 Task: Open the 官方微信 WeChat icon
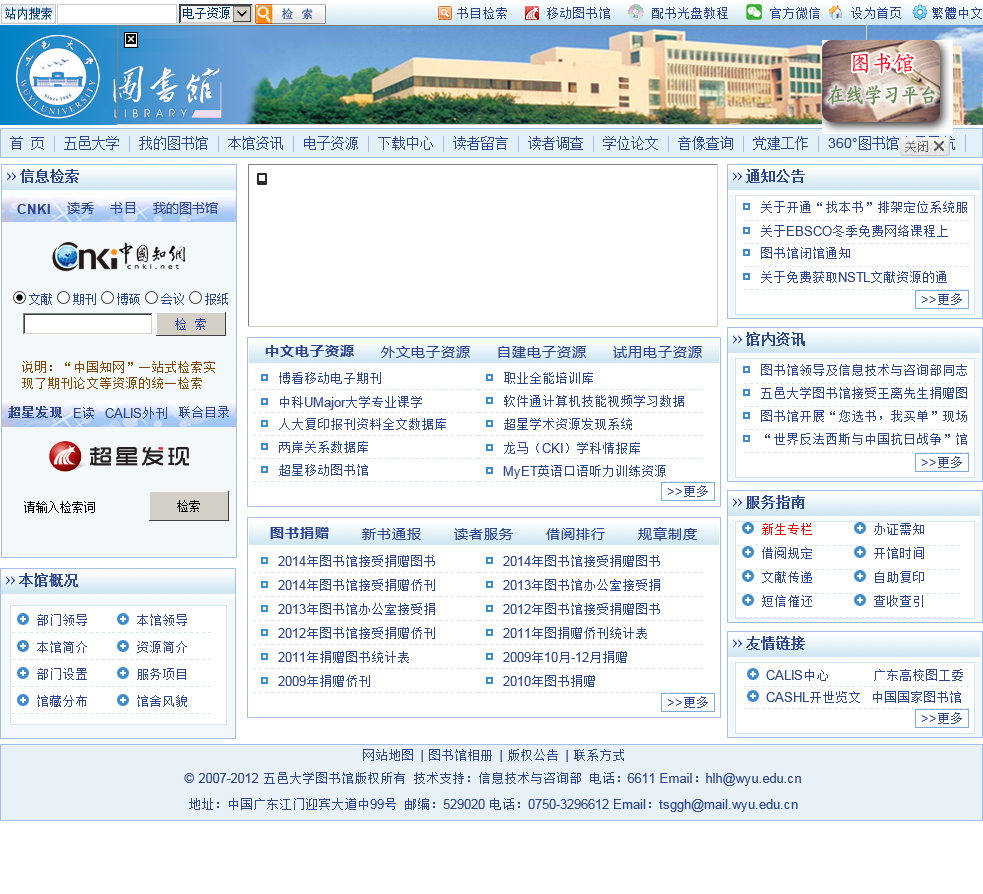click(x=754, y=13)
